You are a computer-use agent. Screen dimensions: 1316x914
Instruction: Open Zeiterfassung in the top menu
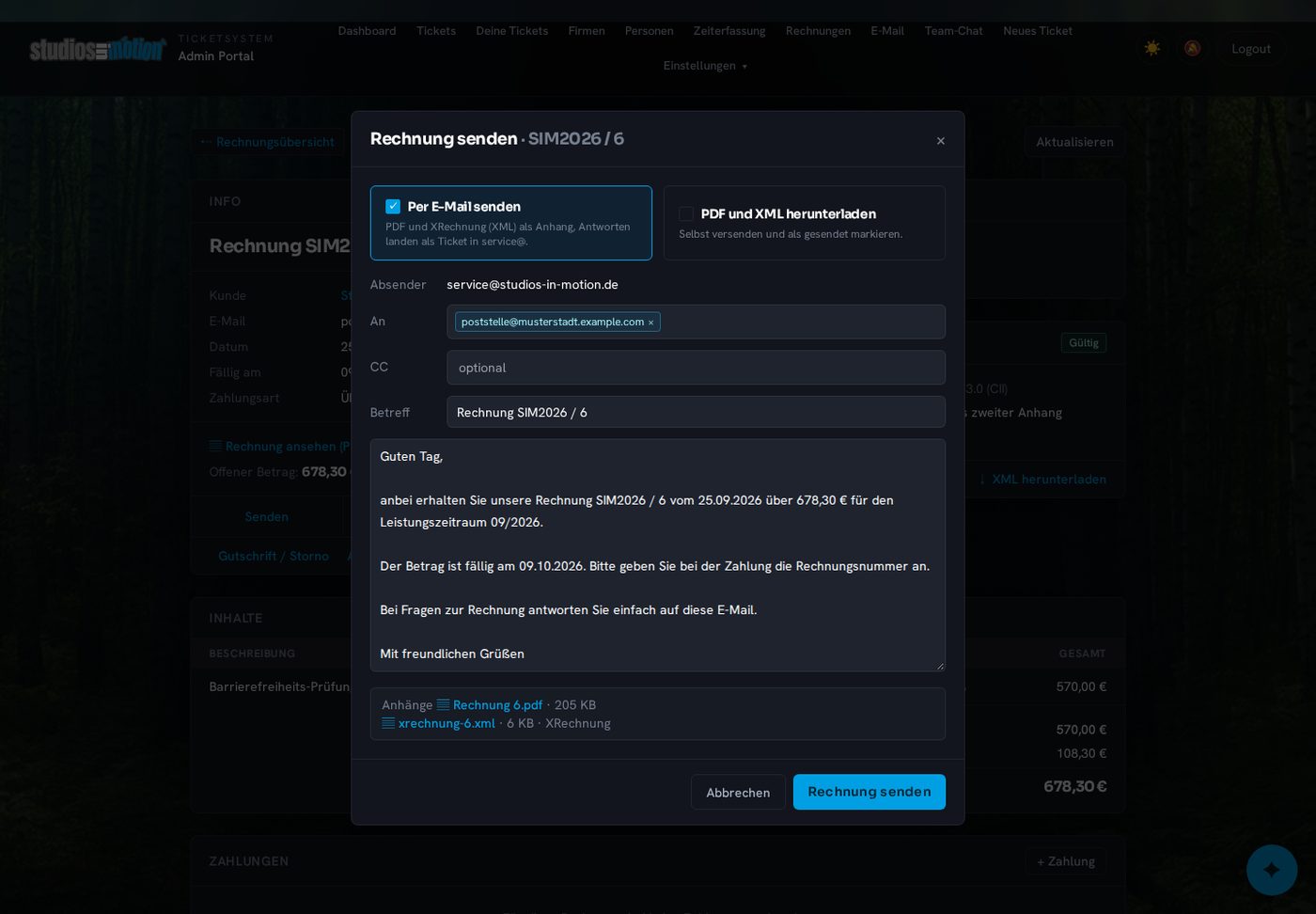(729, 31)
